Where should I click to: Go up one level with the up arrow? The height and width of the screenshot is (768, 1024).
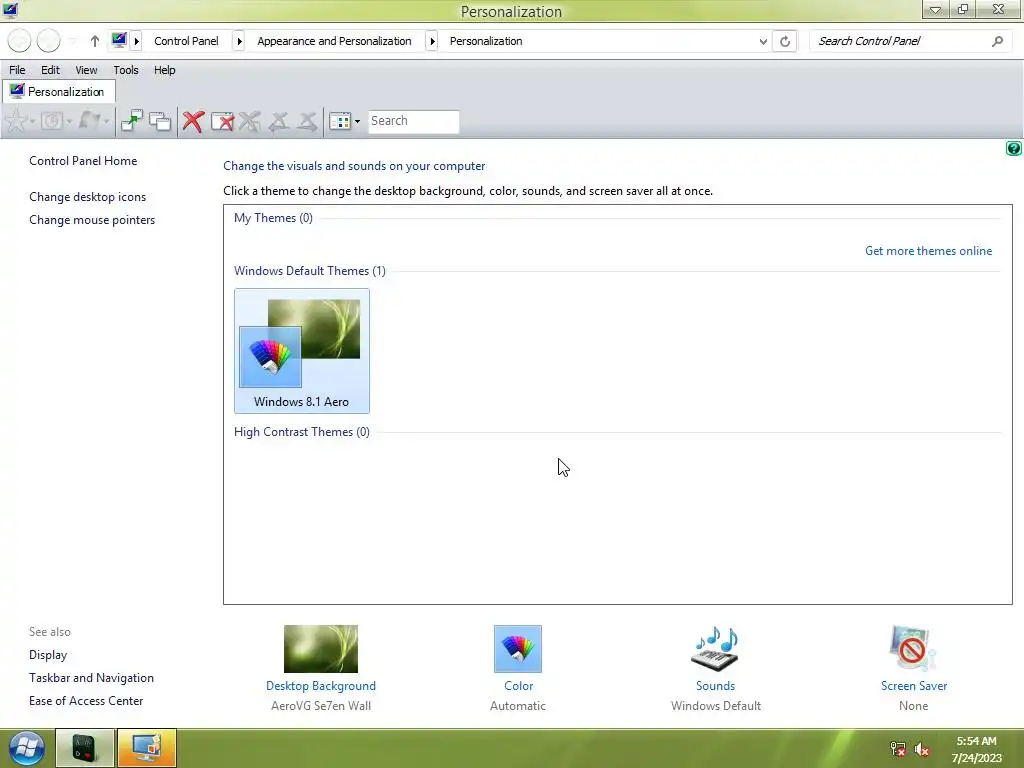coord(95,41)
